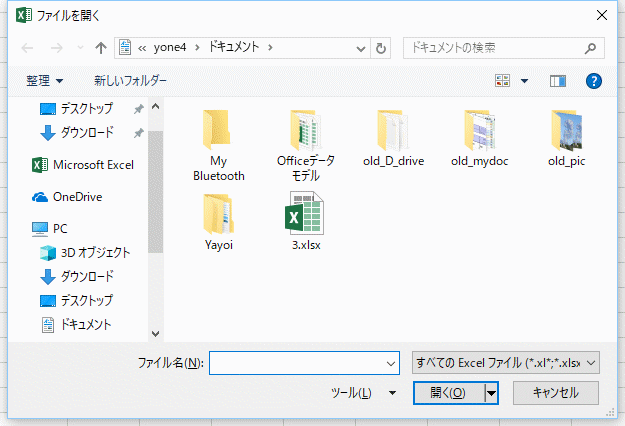Select the Officeデータモデル folder

(x=306, y=146)
